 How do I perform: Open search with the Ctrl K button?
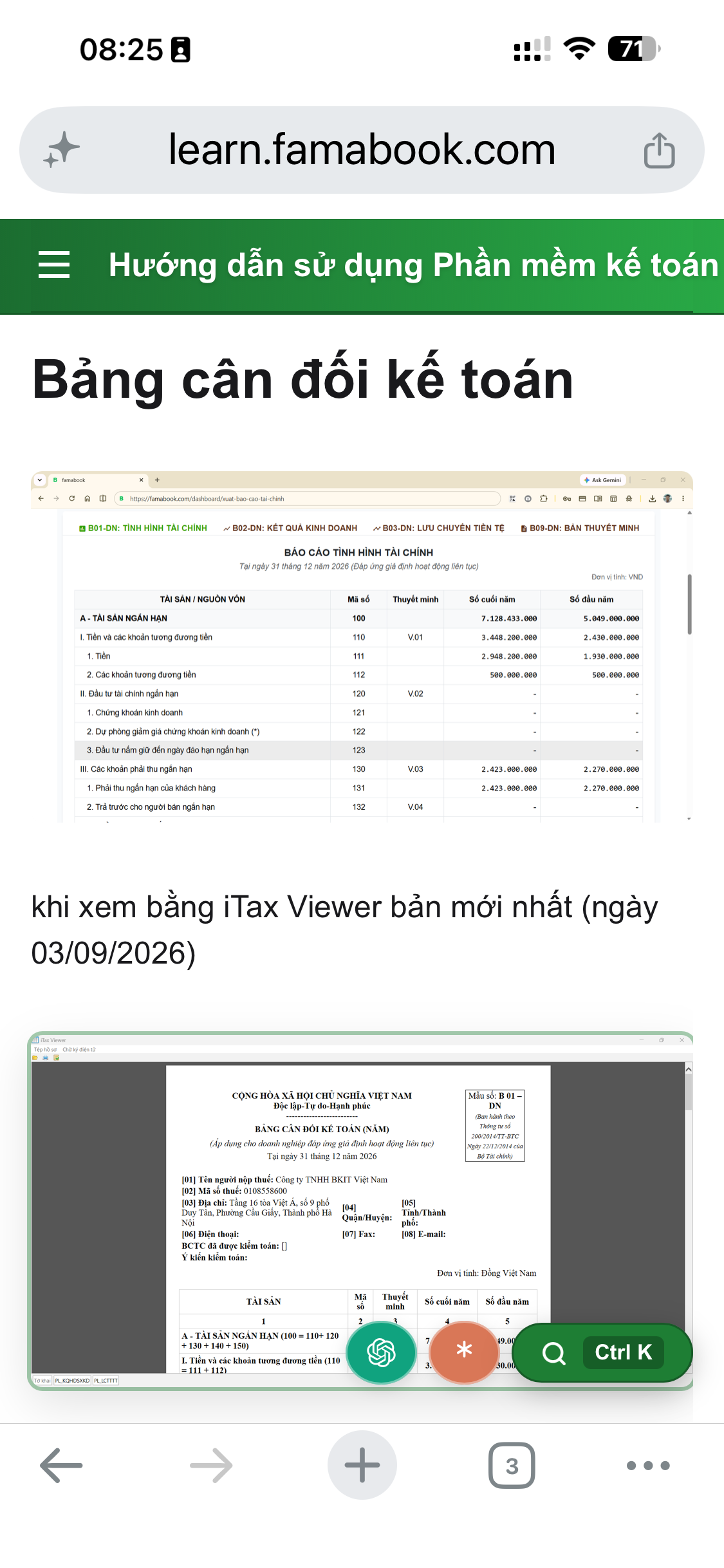click(x=602, y=1352)
